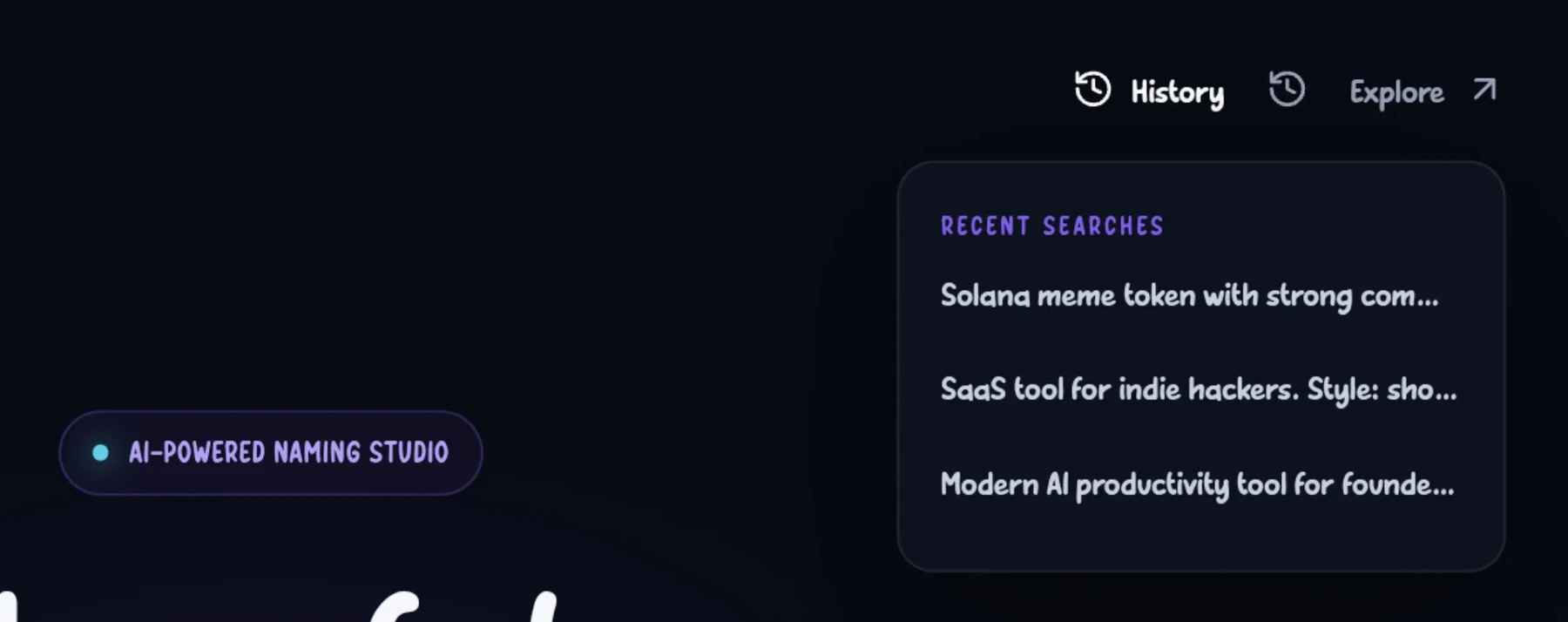The height and width of the screenshot is (622, 1568).
Task: Choose the Modern AI productivity tool search
Action: pos(1197,484)
